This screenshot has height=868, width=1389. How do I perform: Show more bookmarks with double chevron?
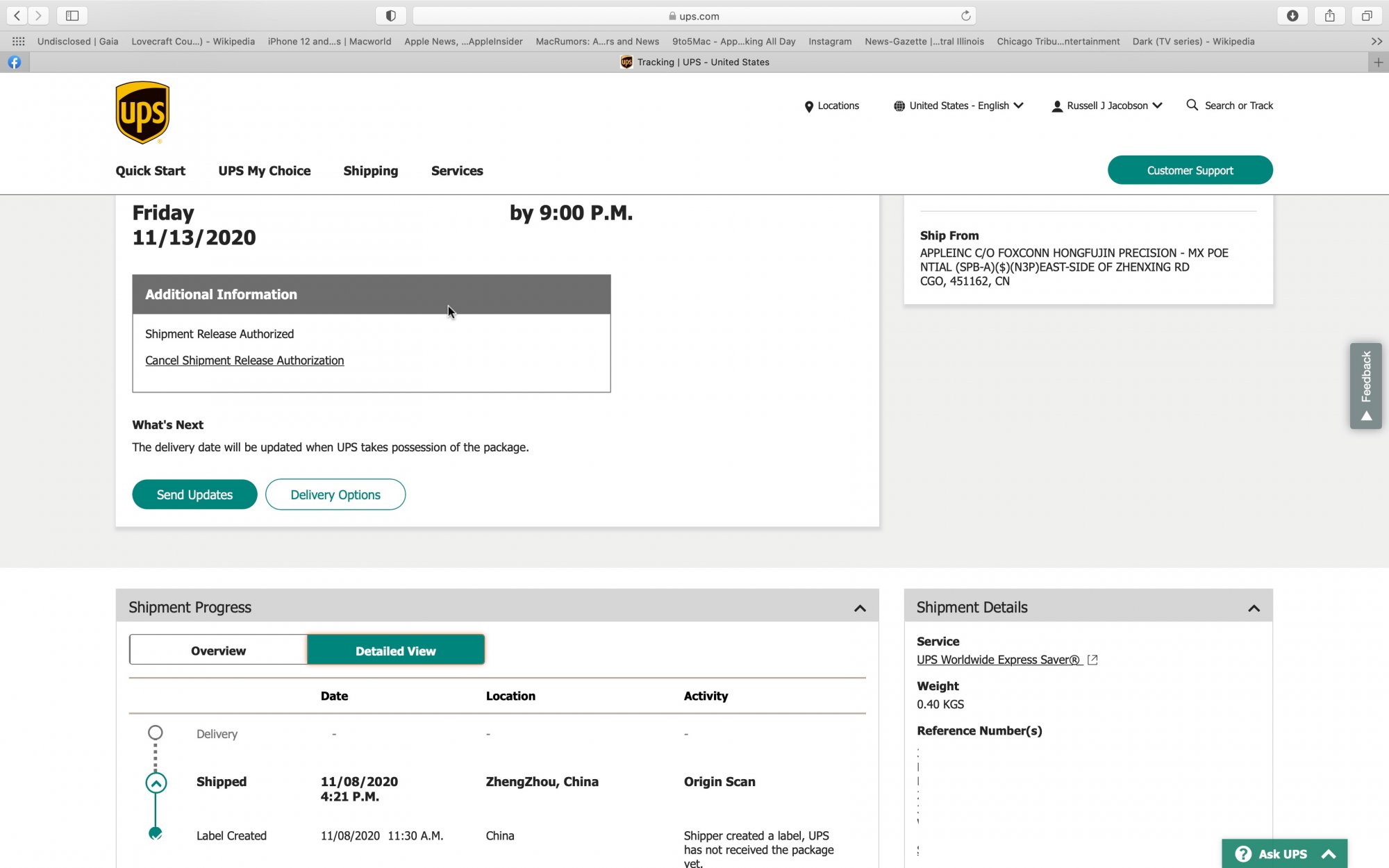(x=1376, y=42)
